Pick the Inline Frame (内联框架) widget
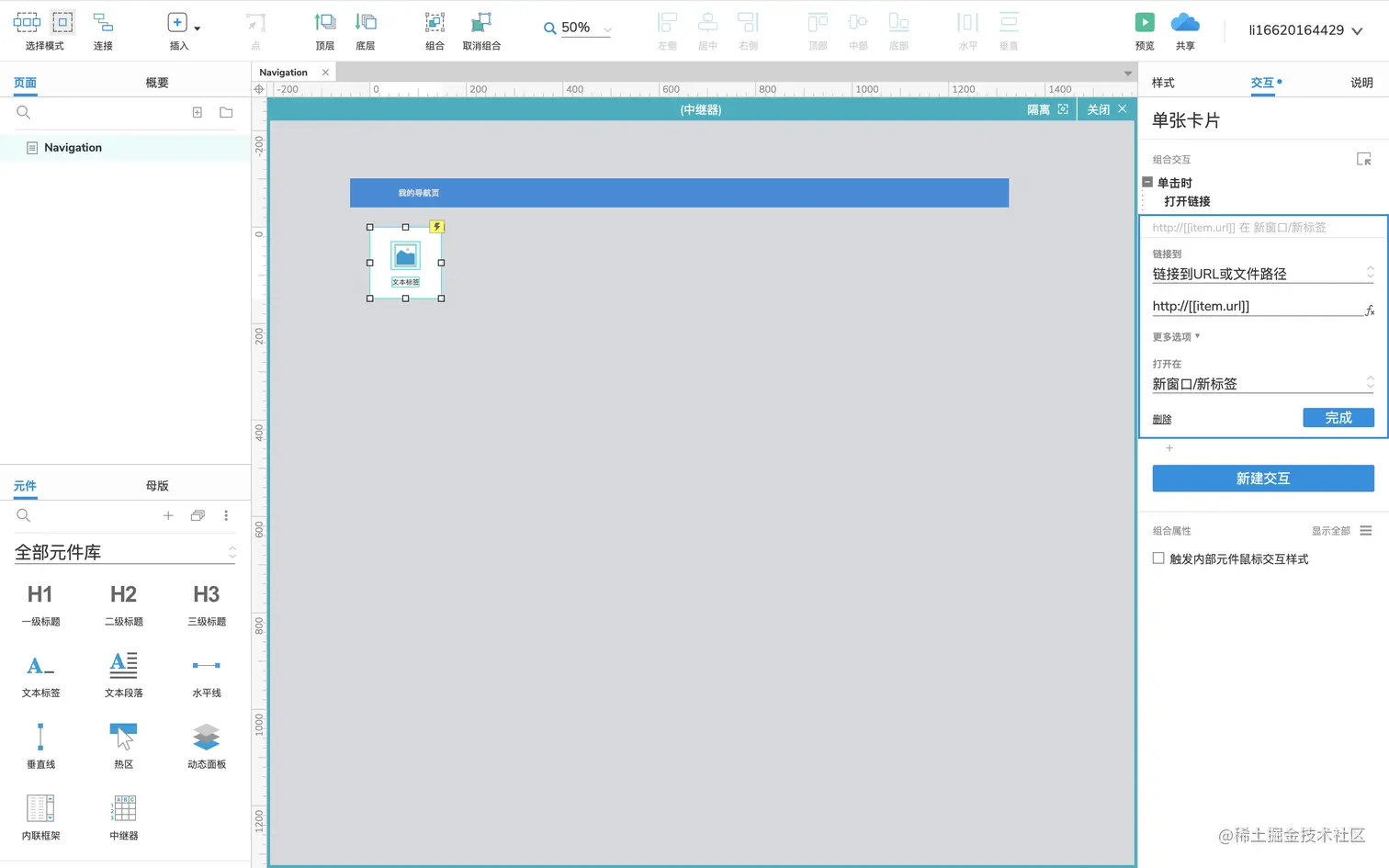The height and width of the screenshot is (868, 1389). 40,818
